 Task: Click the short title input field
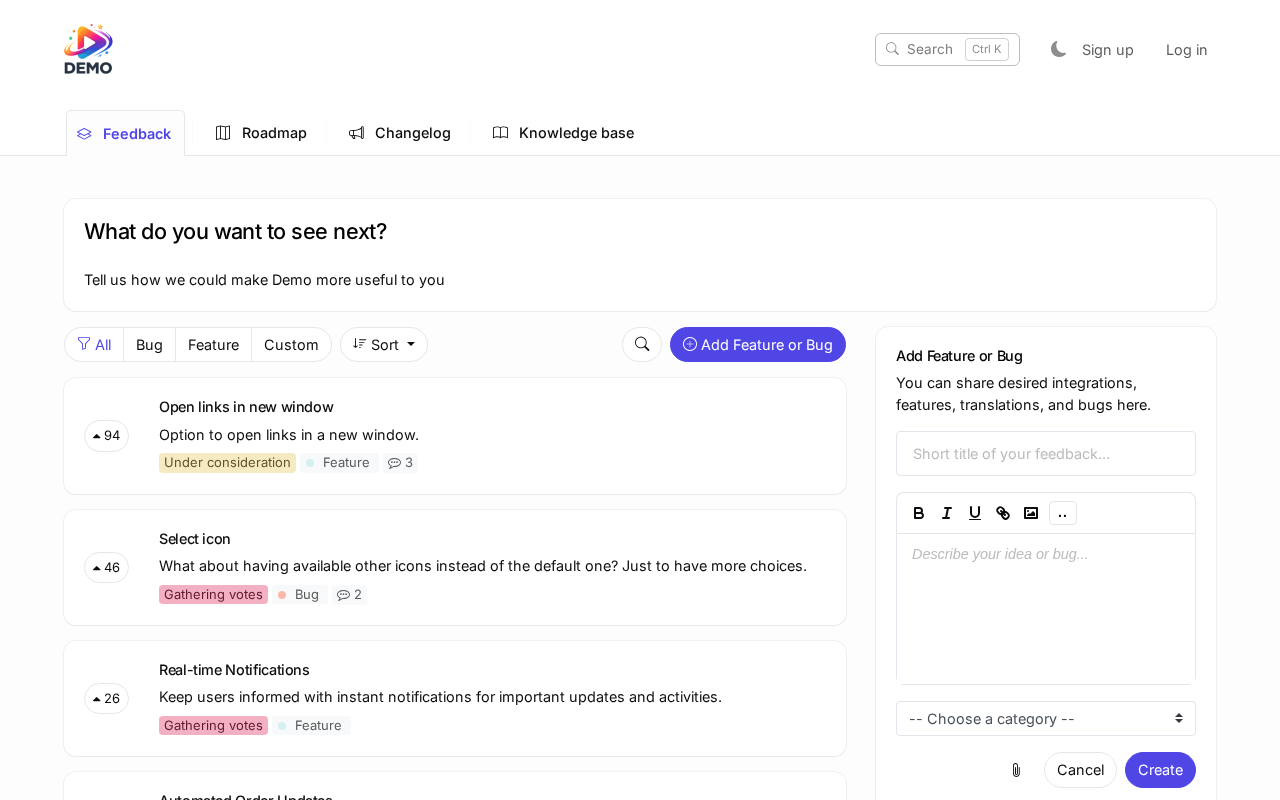point(1045,453)
